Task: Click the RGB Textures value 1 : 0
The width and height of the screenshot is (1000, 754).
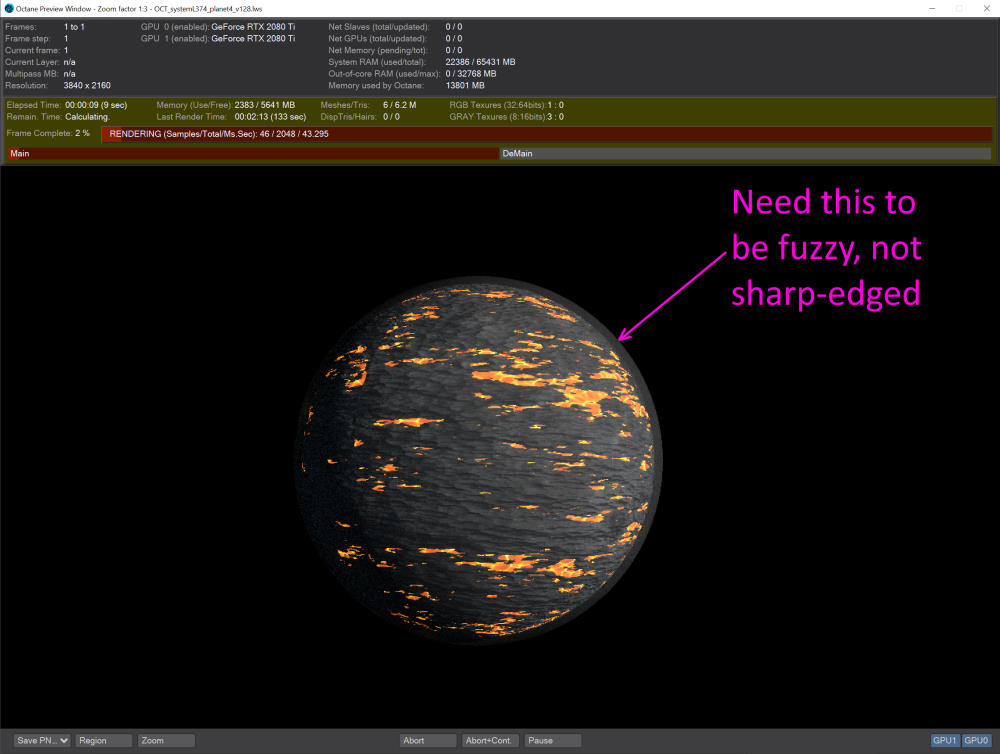Action: tap(555, 105)
